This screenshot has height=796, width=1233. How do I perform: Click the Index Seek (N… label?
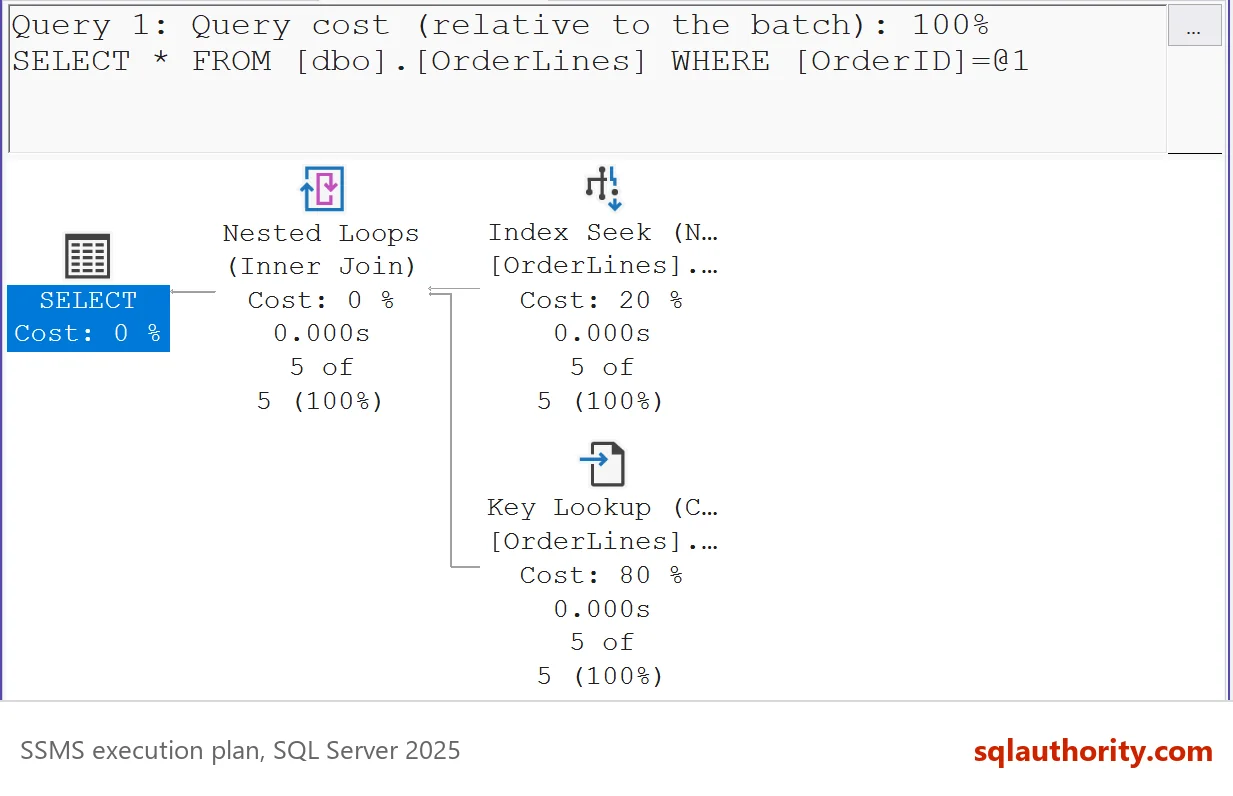(603, 233)
